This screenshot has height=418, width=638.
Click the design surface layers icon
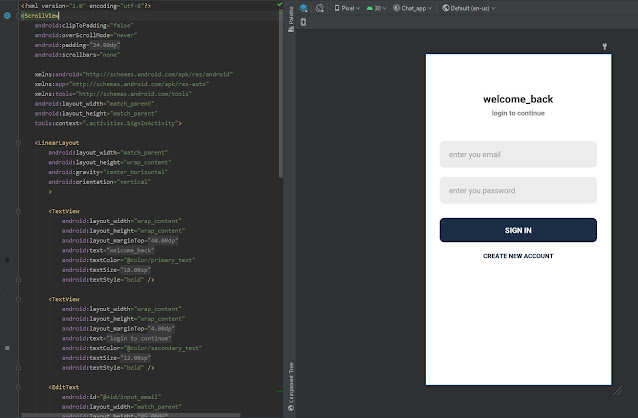pyautogui.click(x=304, y=8)
